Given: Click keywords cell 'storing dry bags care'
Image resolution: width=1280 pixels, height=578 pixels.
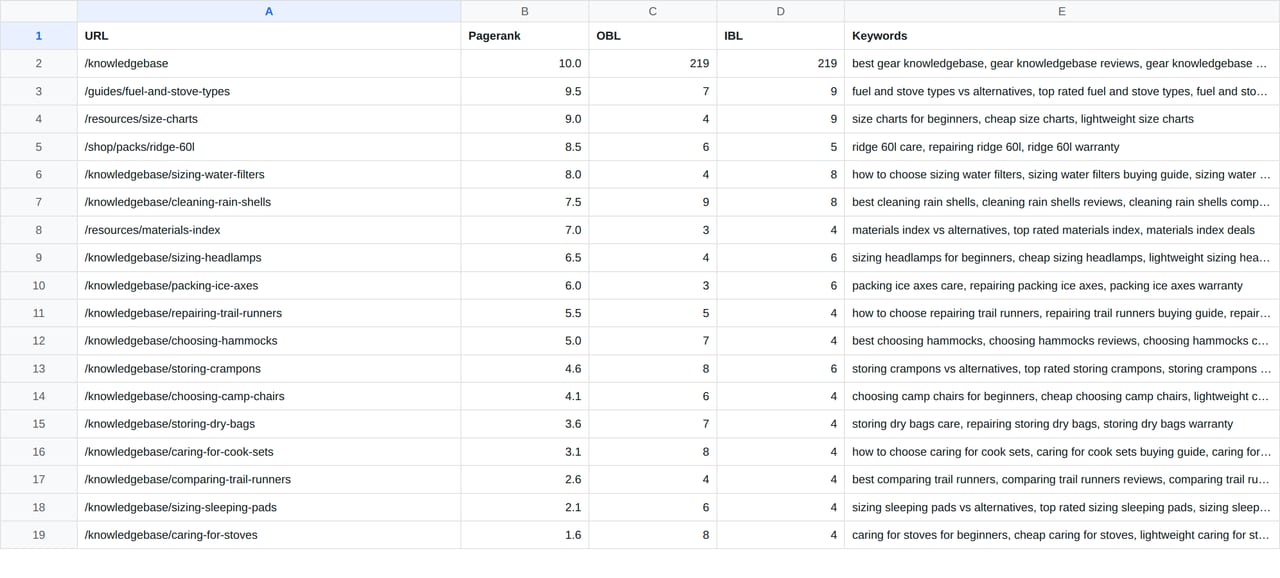Looking at the screenshot, I should [1062, 424].
